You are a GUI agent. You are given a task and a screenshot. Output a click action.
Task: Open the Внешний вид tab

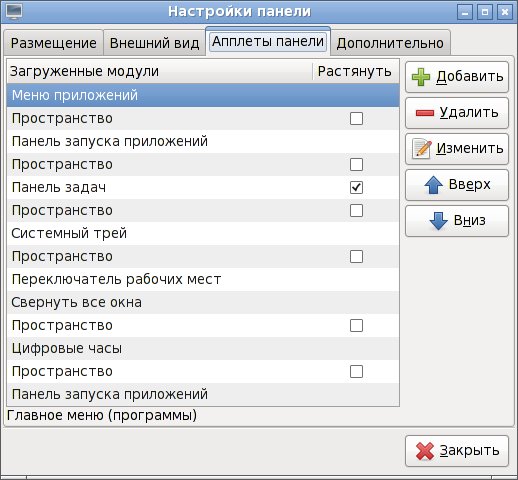(x=154, y=43)
